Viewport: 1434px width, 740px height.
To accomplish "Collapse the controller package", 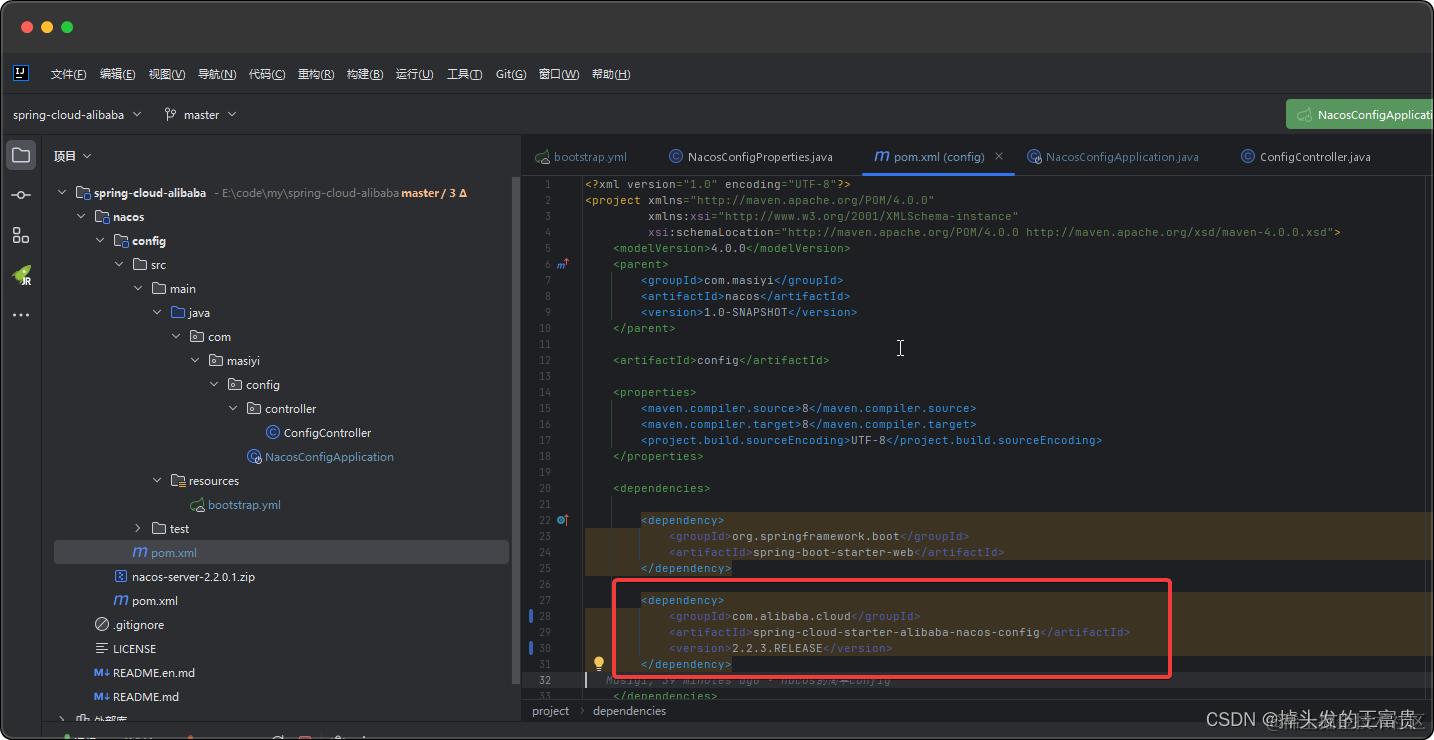I will click(233, 409).
